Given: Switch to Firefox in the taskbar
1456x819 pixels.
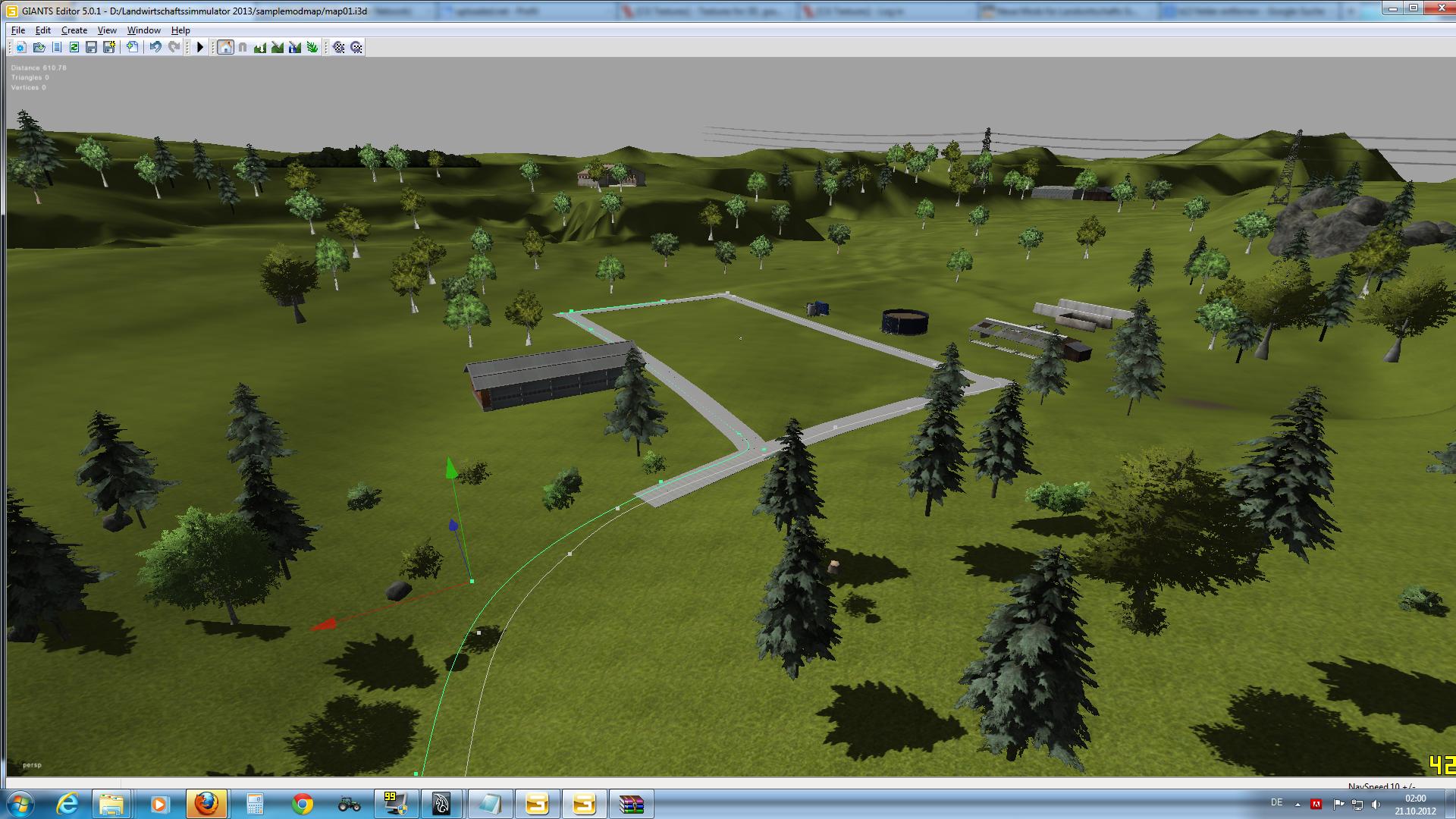Looking at the screenshot, I should pyautogui.click(x=206, y=804).
